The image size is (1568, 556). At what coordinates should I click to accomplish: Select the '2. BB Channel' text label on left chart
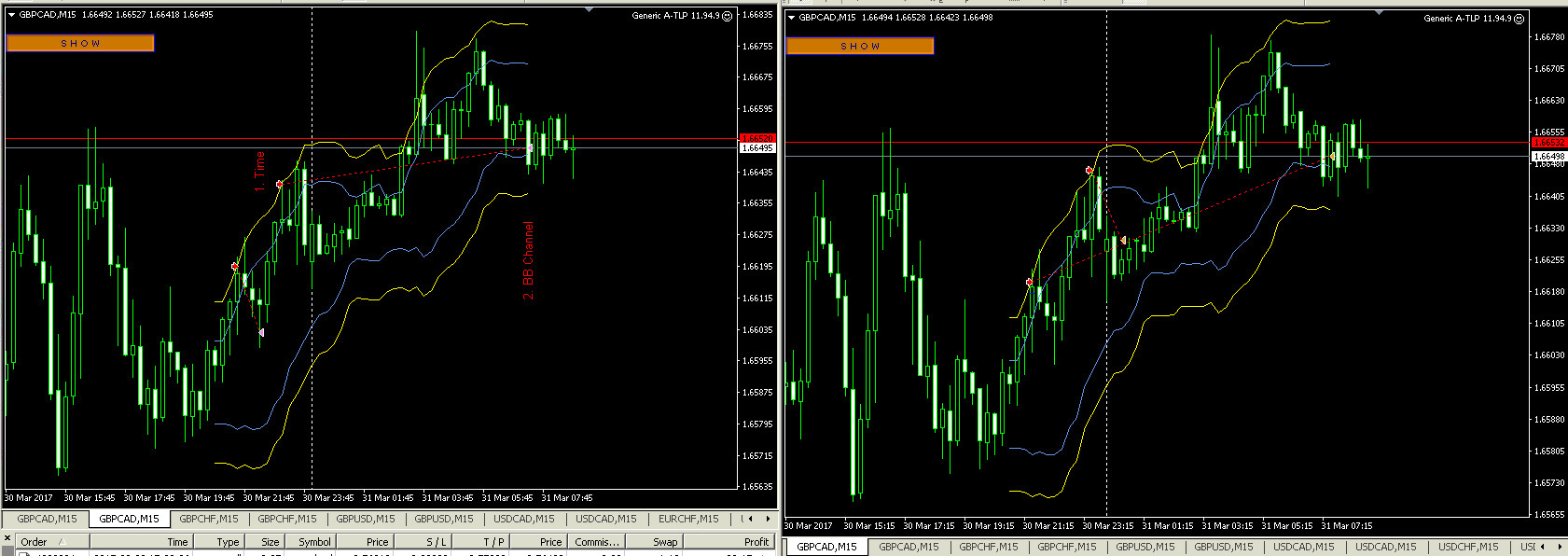coord(529,260)
